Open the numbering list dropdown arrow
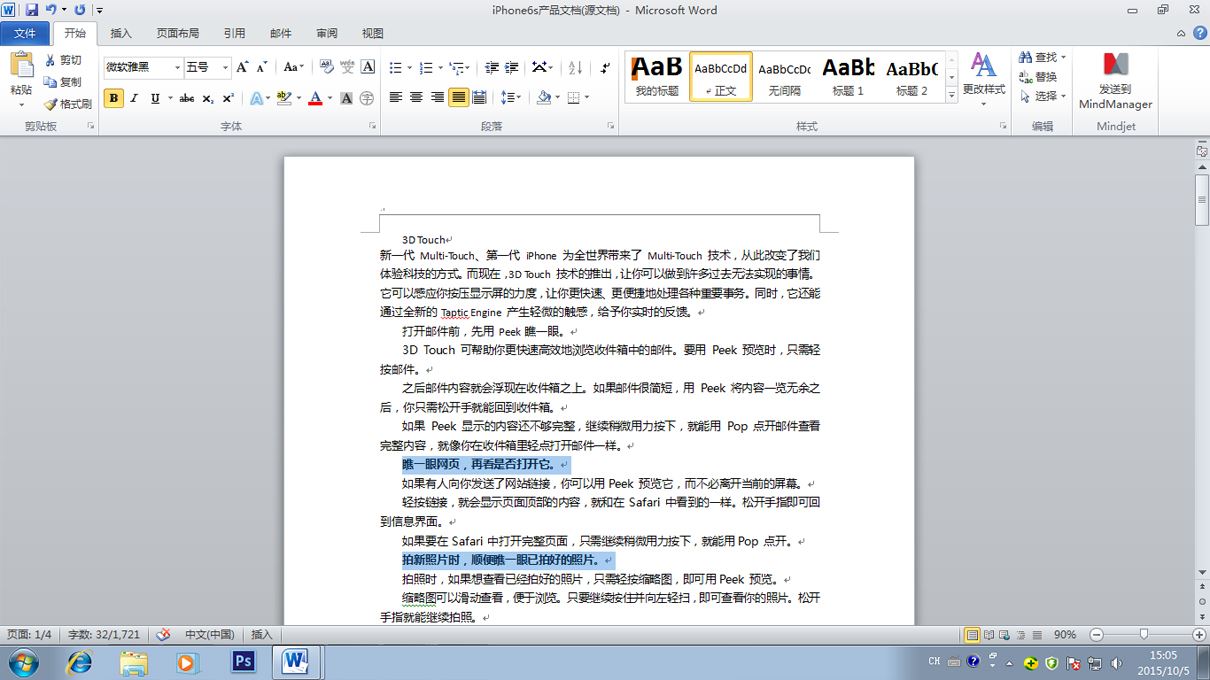 tap(440, 67)
